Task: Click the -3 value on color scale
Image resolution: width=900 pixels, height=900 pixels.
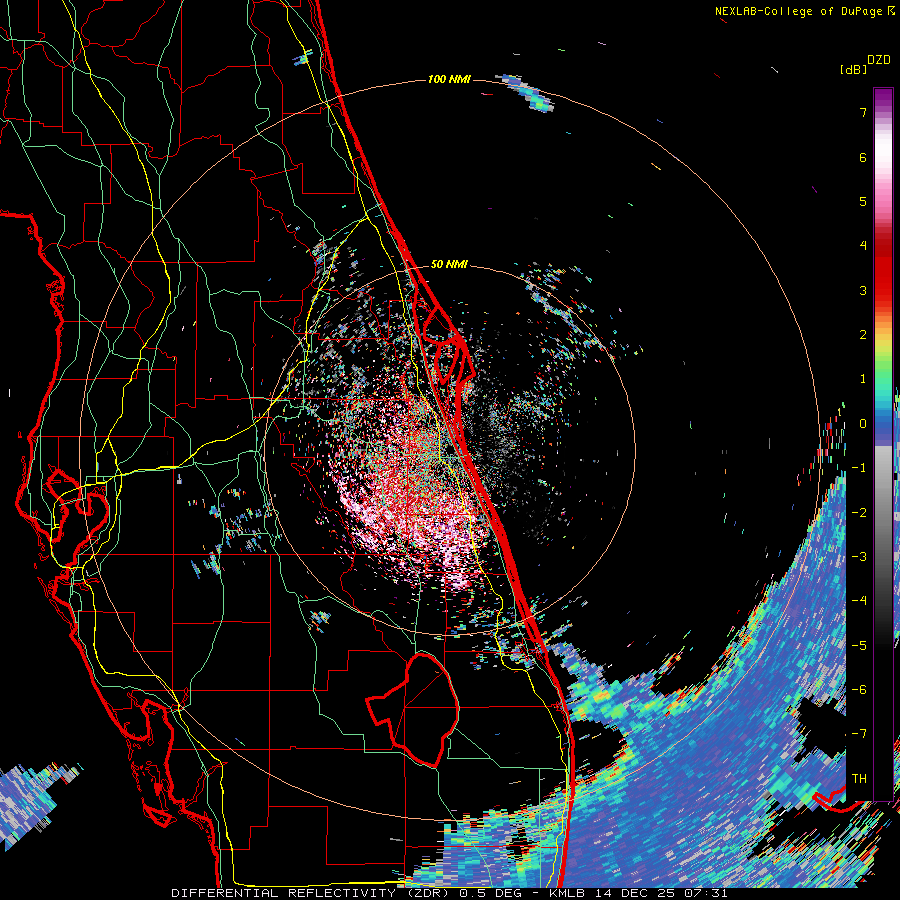Action: (x=859, y=557)
